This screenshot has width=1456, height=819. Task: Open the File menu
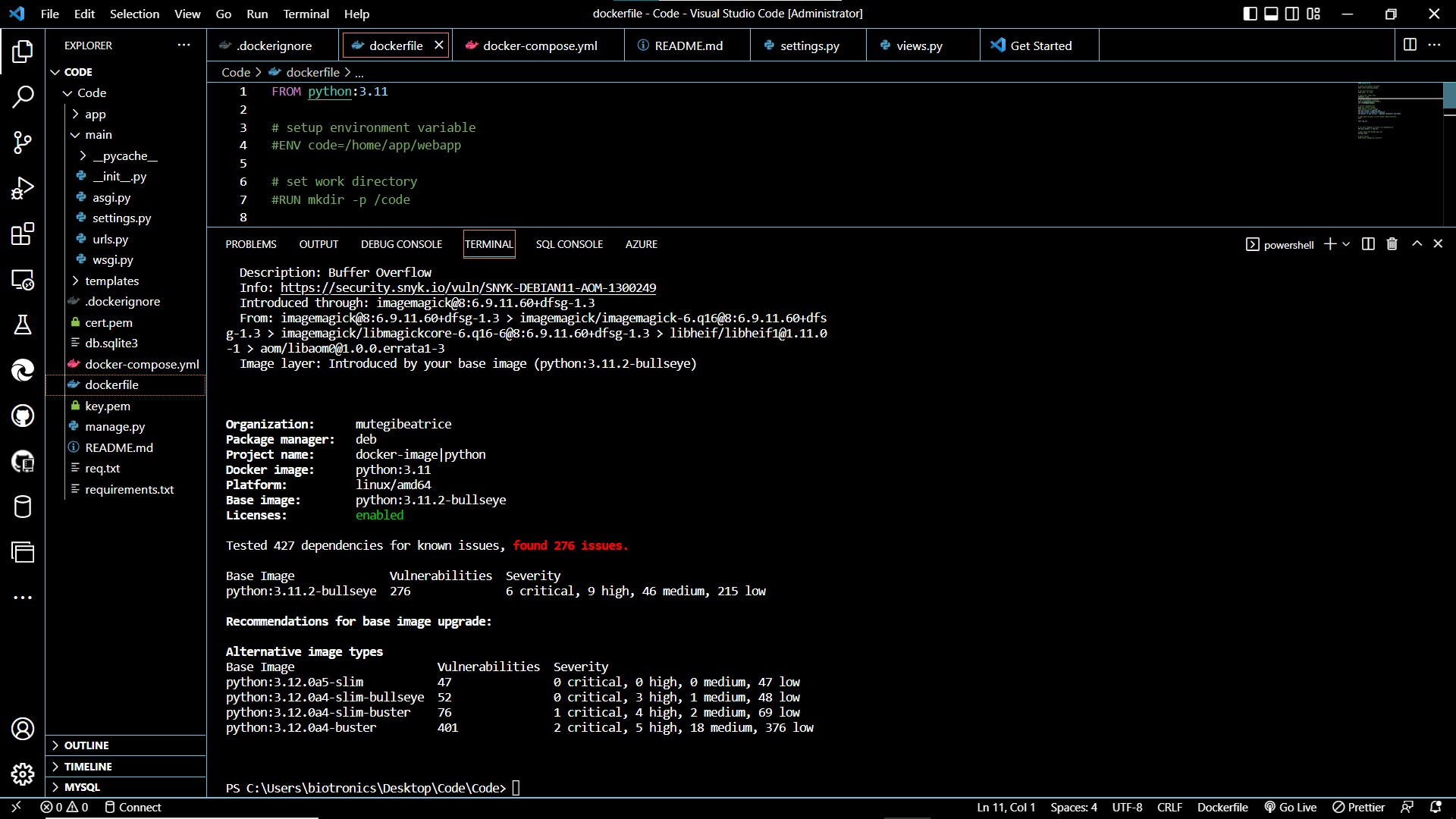(49, 14)
